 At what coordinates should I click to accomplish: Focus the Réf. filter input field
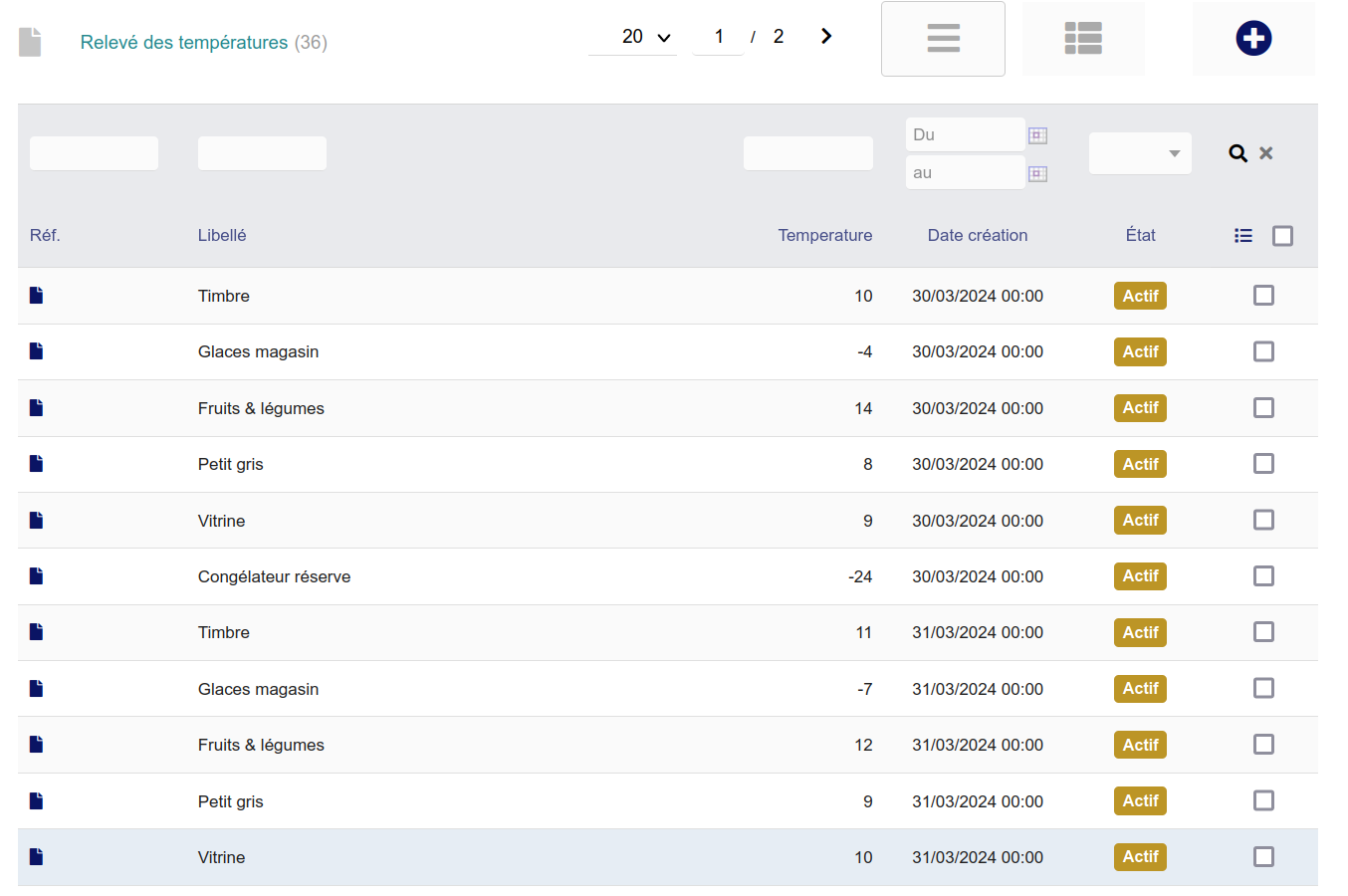94,153
